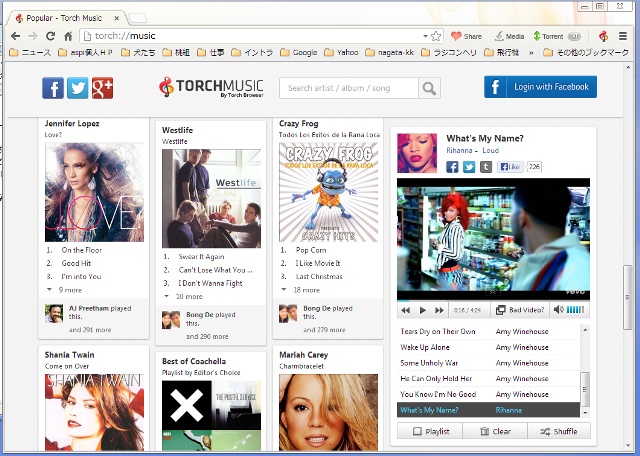Click the browser back arrow

click(x=16, y=36)
